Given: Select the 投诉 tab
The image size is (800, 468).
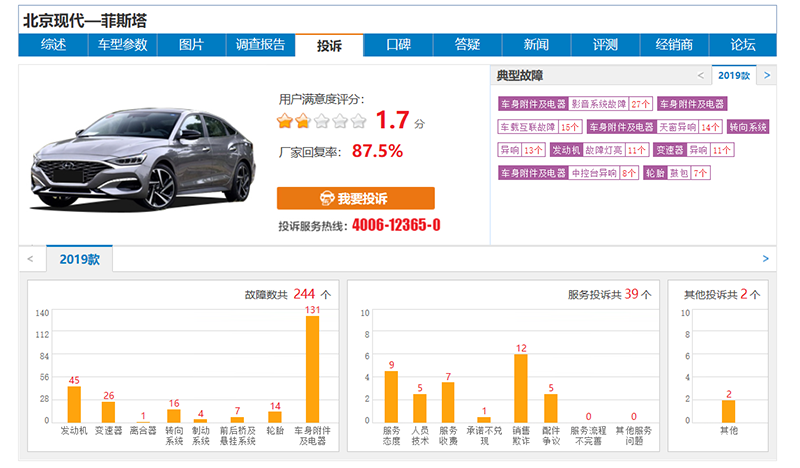Looking at the screenshot, I should point(329,45).
